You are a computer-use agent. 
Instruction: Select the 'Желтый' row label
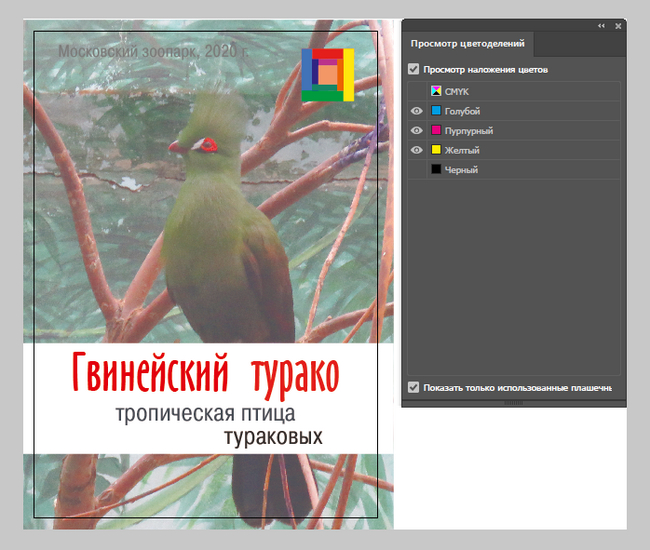(x=462, y=150)
